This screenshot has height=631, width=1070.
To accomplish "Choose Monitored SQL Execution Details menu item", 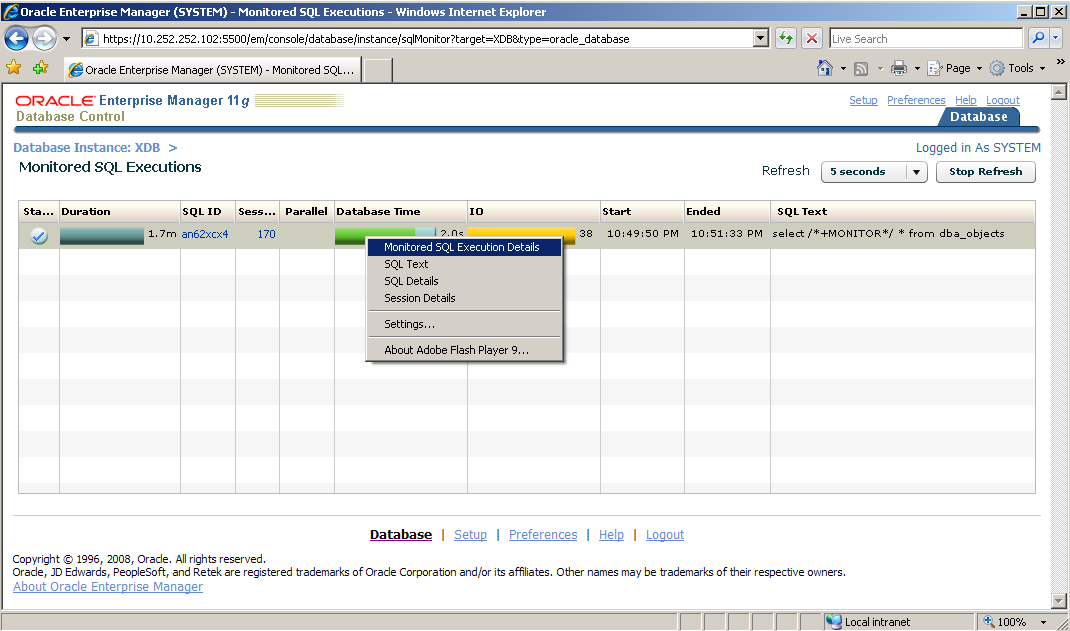I will [x=465, y=247].
